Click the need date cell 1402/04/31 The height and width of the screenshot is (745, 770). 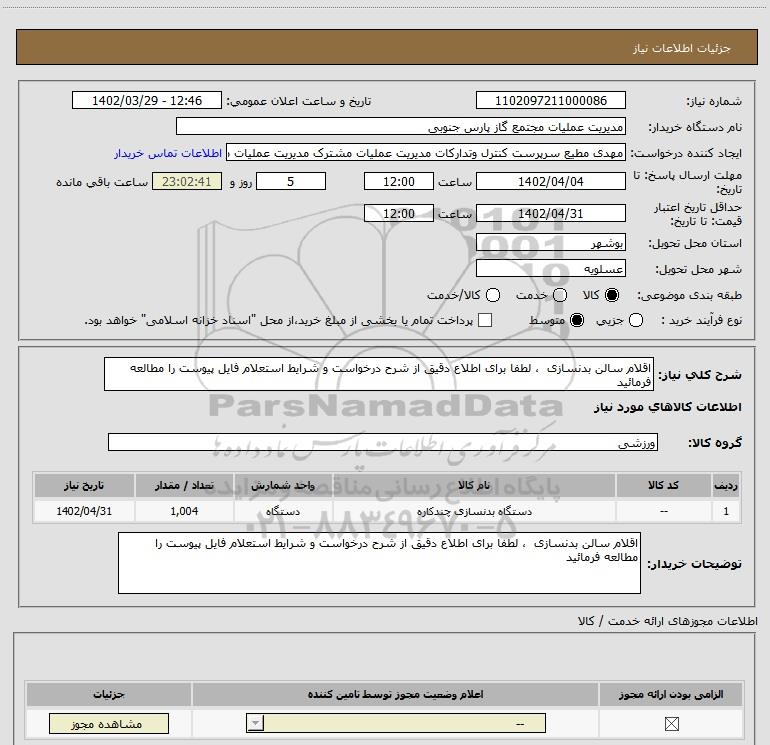point(84,511)
